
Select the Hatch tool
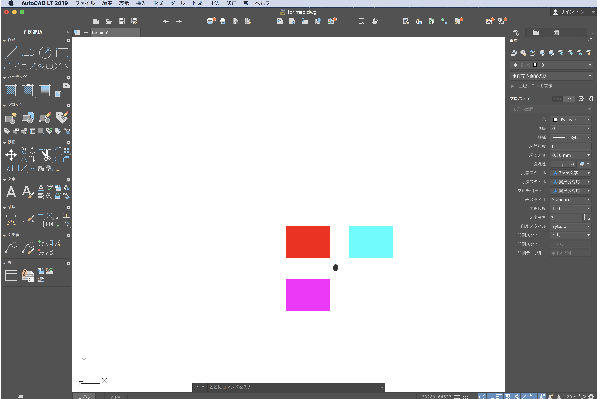[x=11, y=90]
